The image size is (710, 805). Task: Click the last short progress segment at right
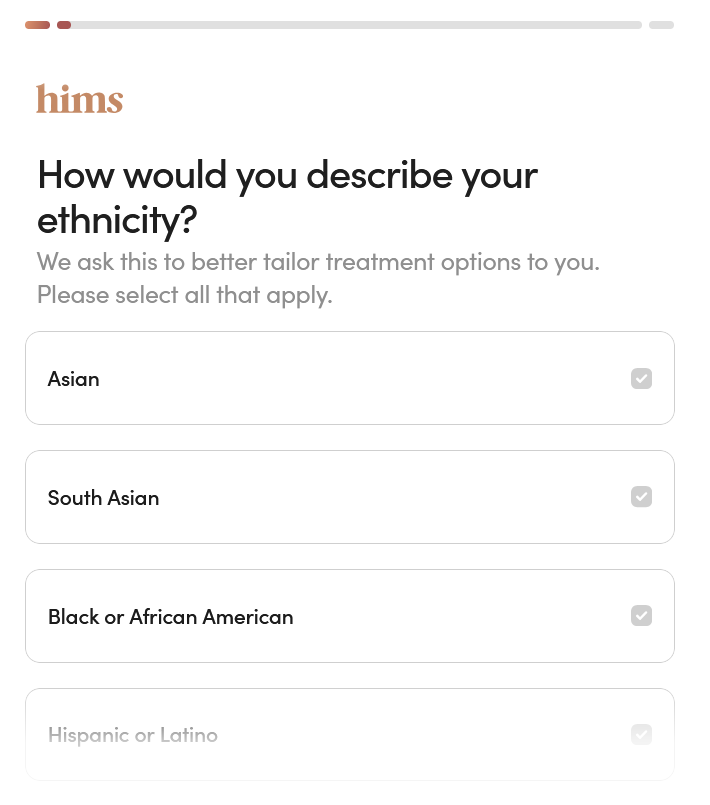[x=661, y=25]
